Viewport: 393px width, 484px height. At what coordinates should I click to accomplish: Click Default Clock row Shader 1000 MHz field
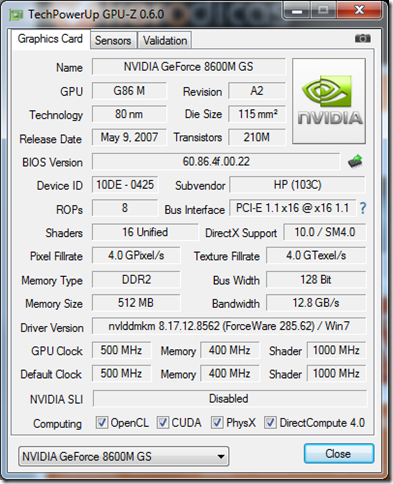pyautogui.click(x=336, y=373)
